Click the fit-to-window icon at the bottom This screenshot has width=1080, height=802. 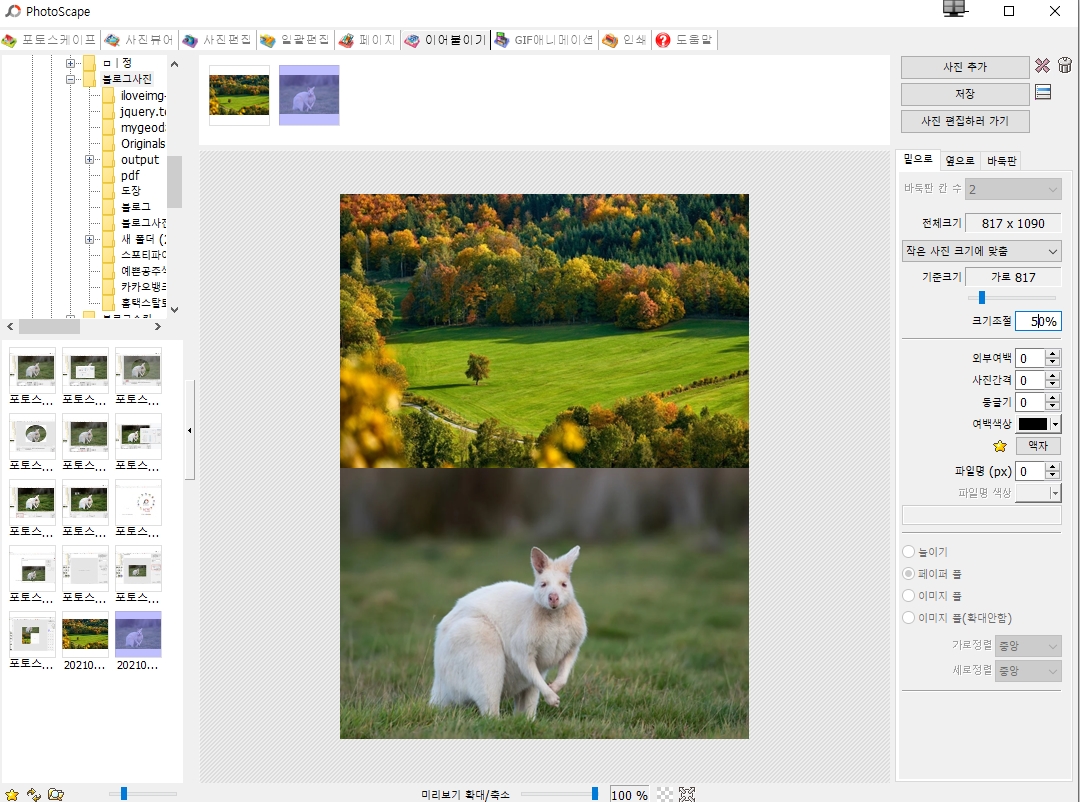687,794
